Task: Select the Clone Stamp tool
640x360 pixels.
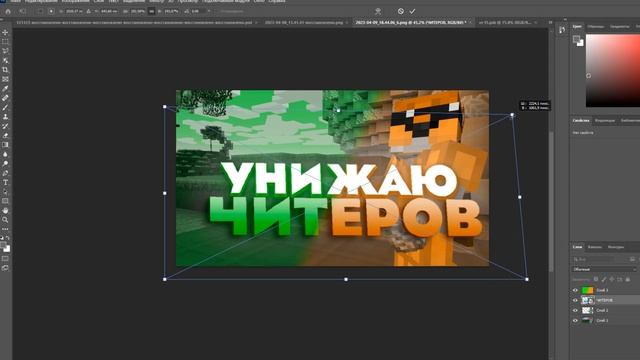Action: point(5,117)
